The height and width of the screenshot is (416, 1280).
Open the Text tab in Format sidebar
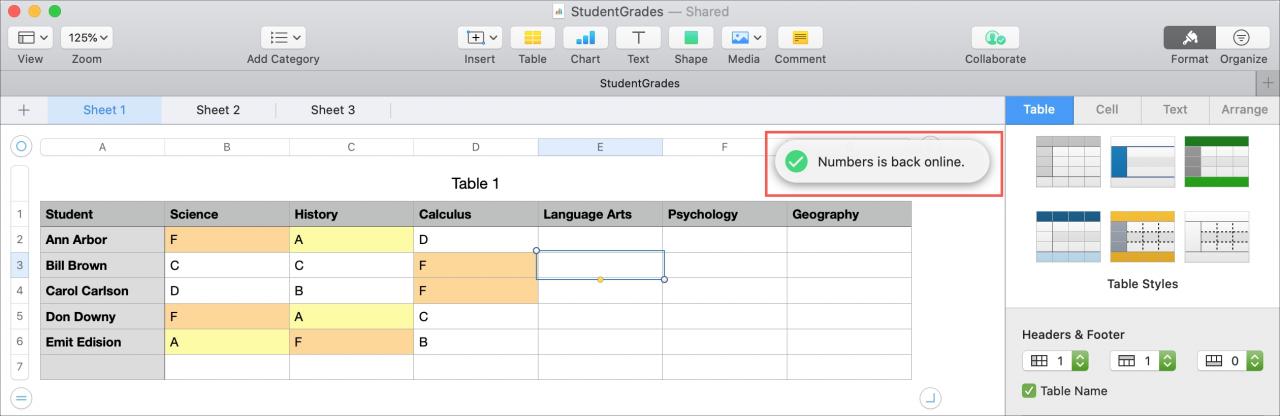pos(1175,110)
